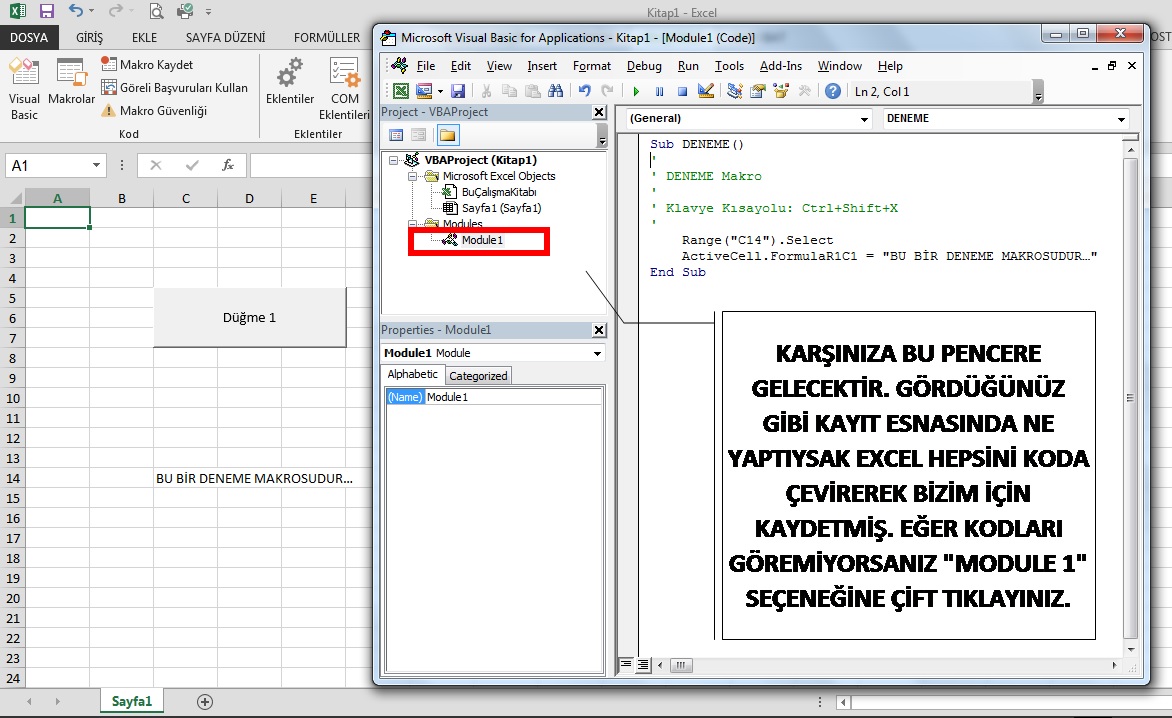This screenshot has height=718, width=1172.
Task: Click the Toolbox icon in VBA toolbar
Action: 804,91
